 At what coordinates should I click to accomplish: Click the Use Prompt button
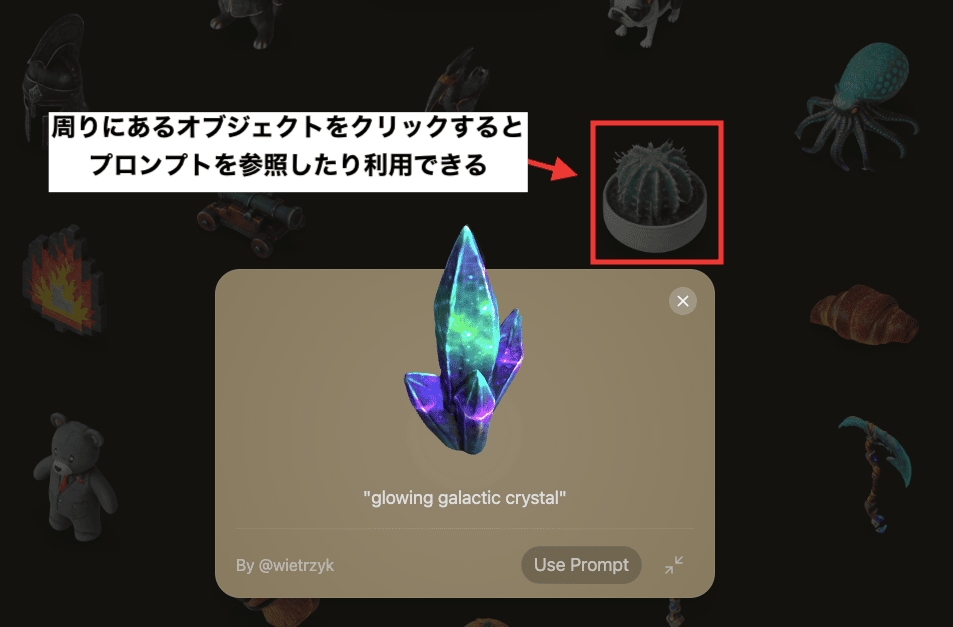click(x=581, y=565)
